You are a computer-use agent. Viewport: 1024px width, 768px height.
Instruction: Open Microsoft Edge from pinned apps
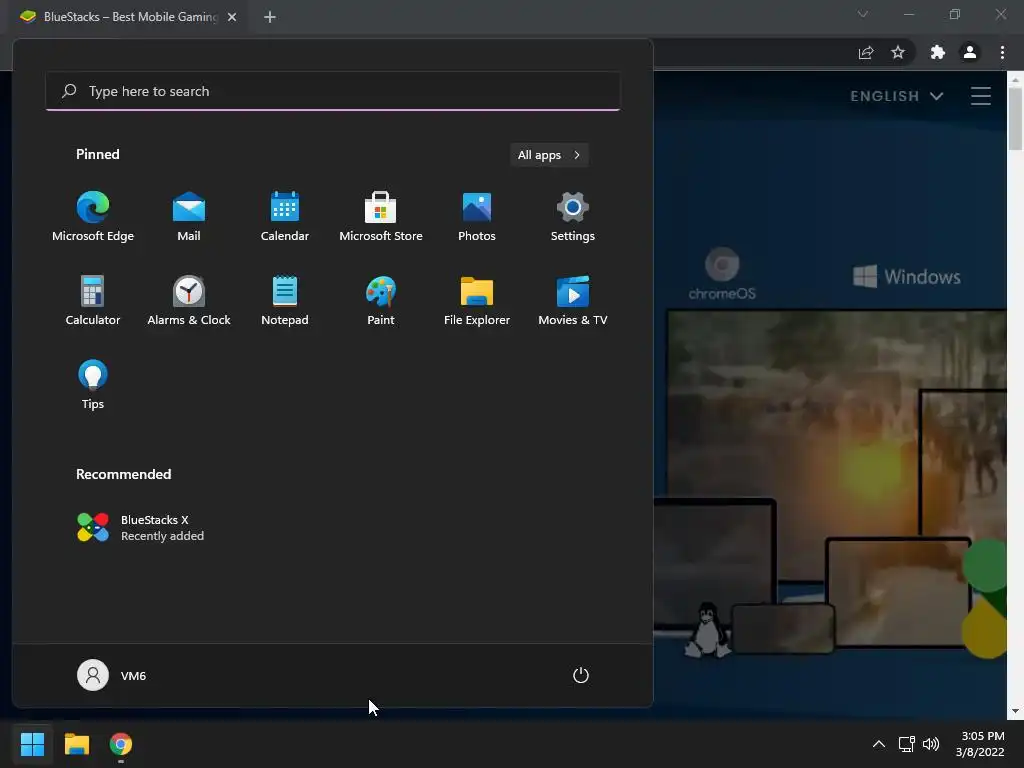click(x=93, y=217)
